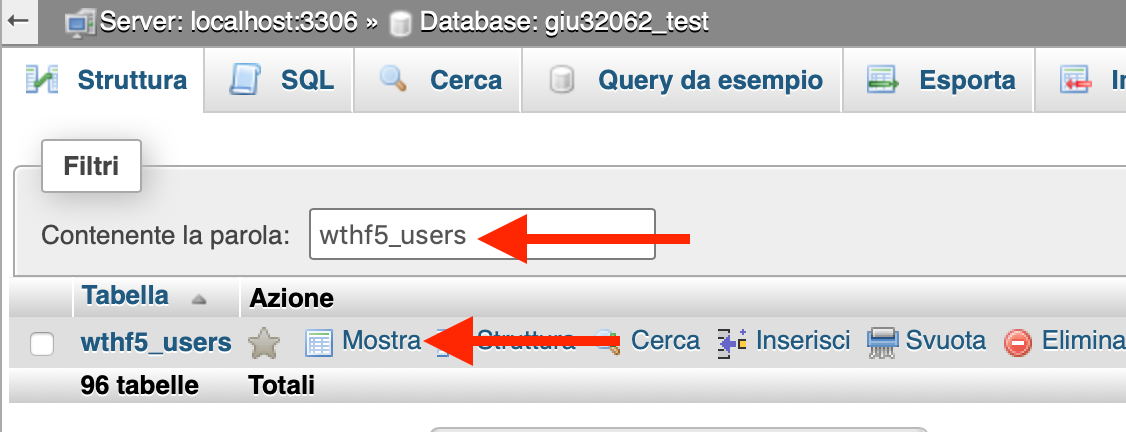
Task: Click the Inserisci row icon
Action: pos(732,342)
